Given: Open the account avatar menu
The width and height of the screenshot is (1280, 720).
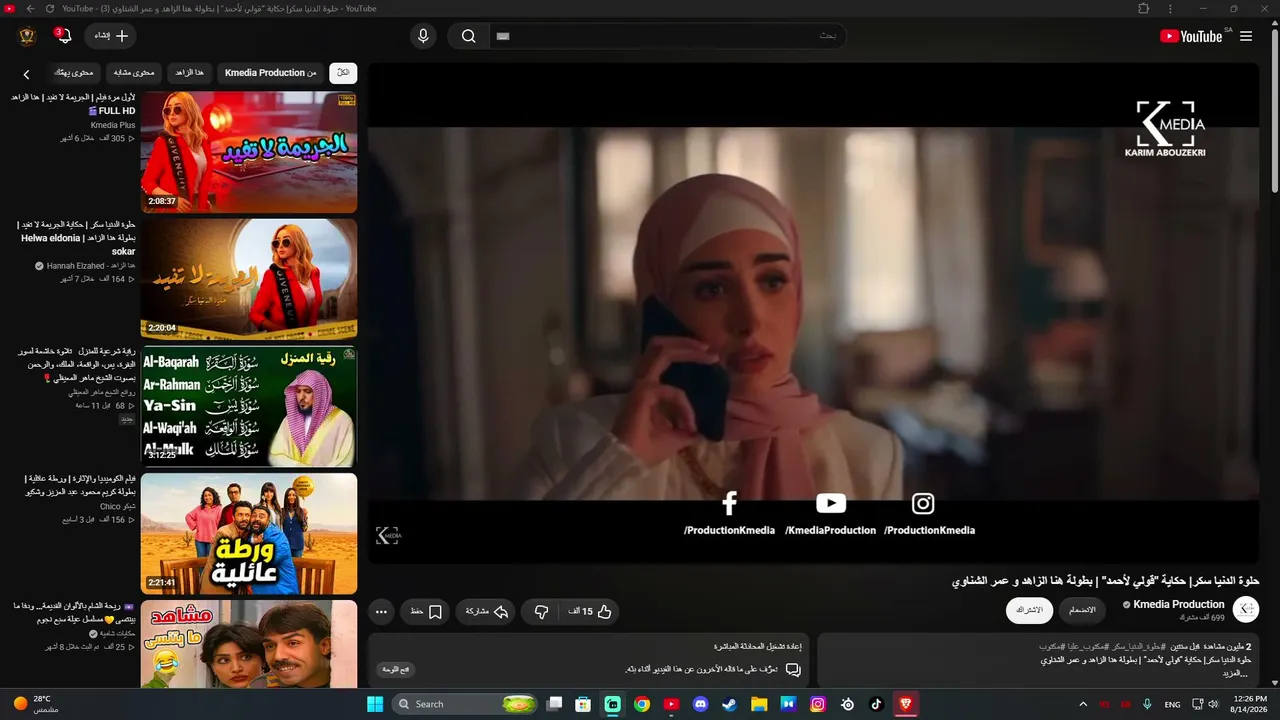Looking at the screenshot, I should coord(27,36).
